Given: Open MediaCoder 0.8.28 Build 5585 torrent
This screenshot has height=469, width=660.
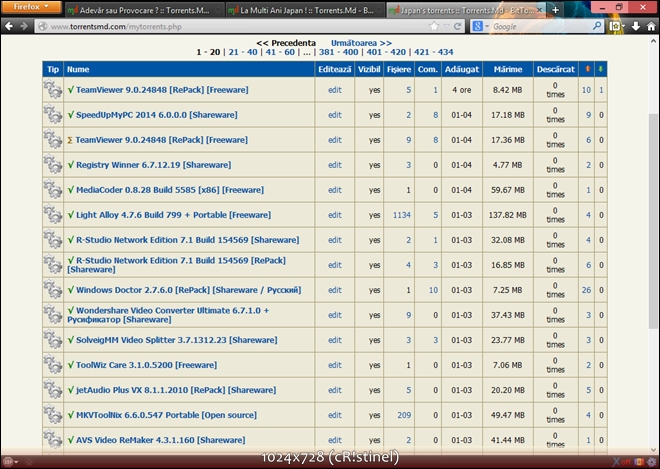Looking at the screenshot, I should click(x=170, y=190).
